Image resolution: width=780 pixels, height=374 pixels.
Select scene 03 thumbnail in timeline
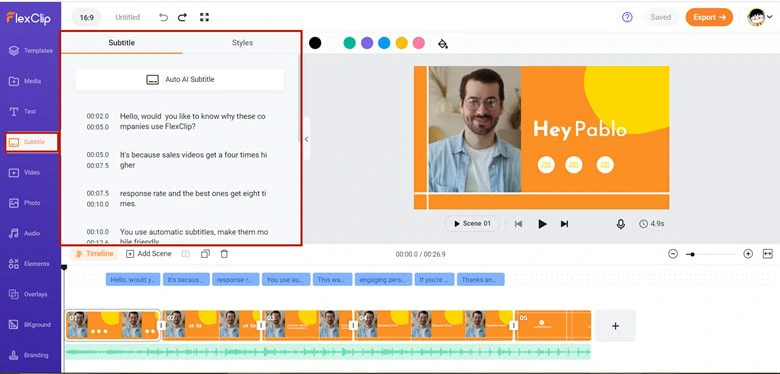(307, 325)
